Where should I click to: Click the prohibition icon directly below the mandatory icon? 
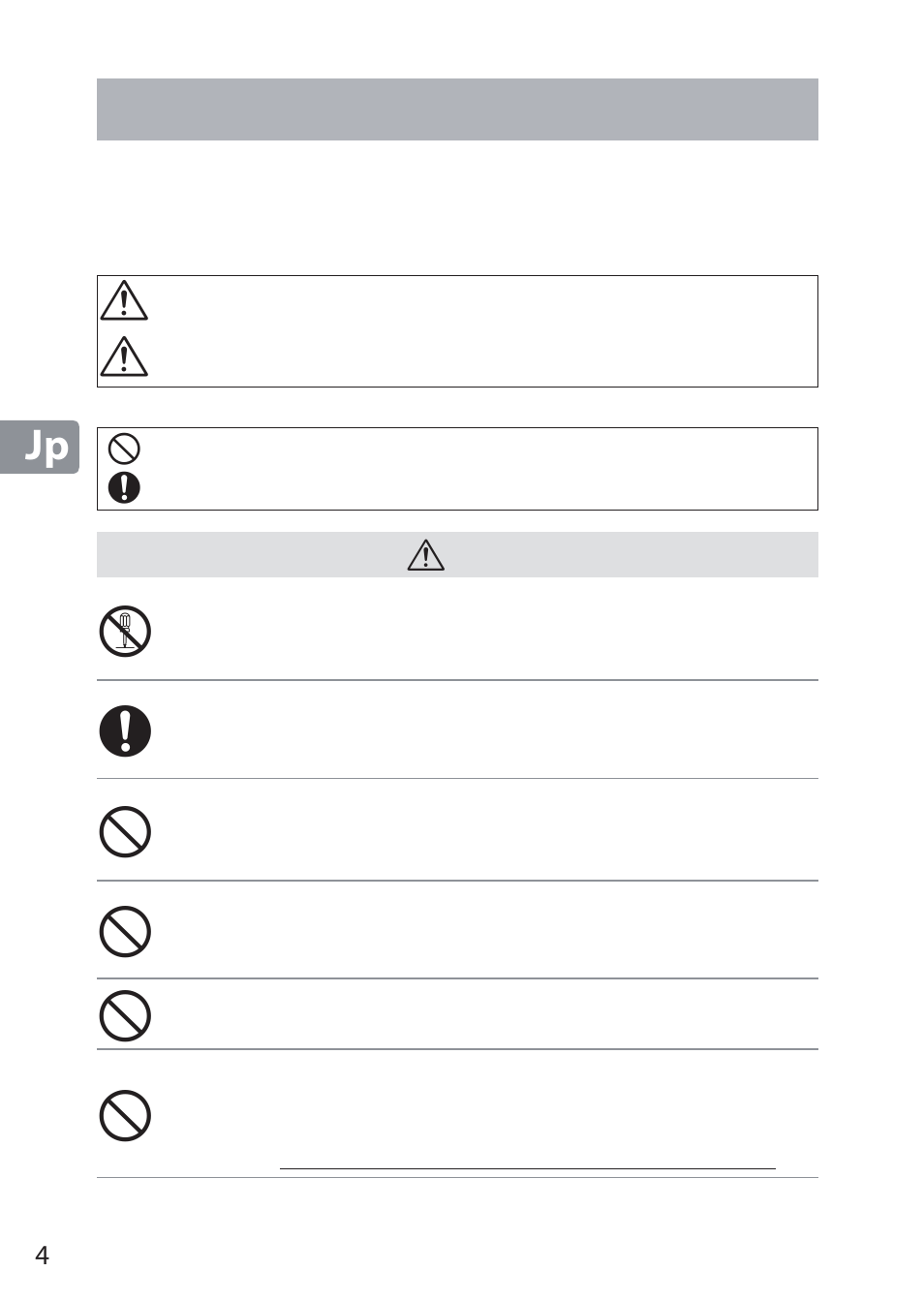[x=125, y=831]
